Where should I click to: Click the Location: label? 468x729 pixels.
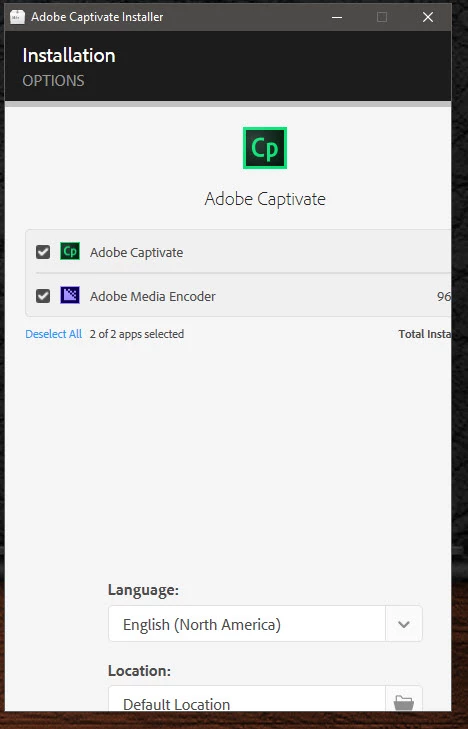pyautogui.click(x=139, y=670)
